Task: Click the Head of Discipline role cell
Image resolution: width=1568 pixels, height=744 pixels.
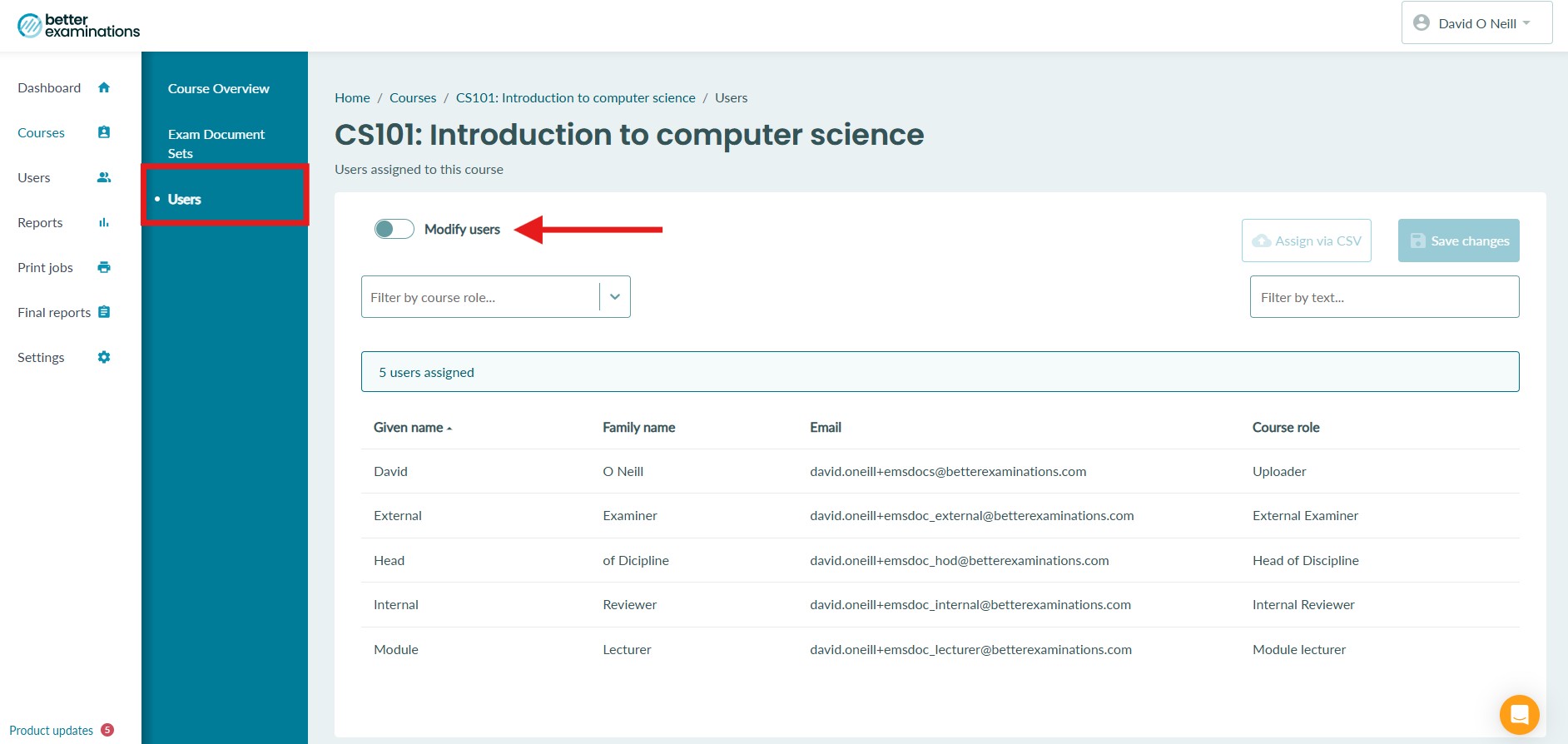Action: pos(1306,560)
